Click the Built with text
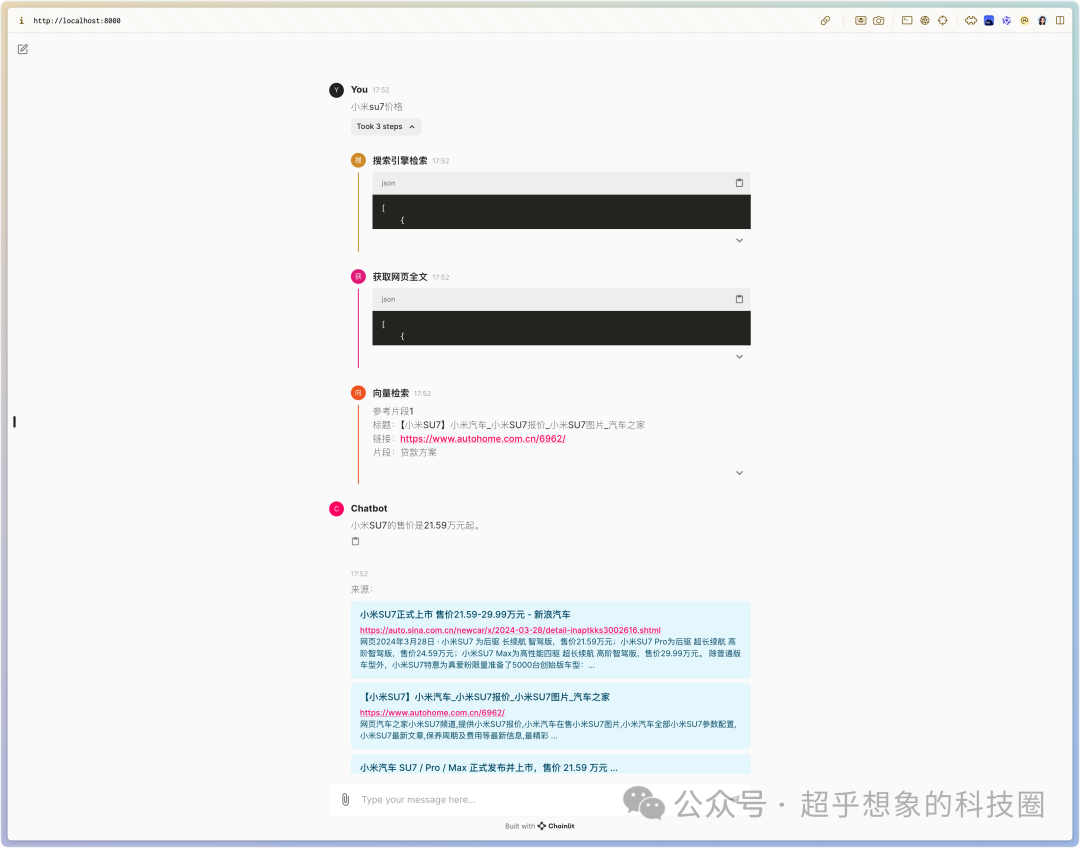This screenshot has width=1080, height=848. coord(520,826)
